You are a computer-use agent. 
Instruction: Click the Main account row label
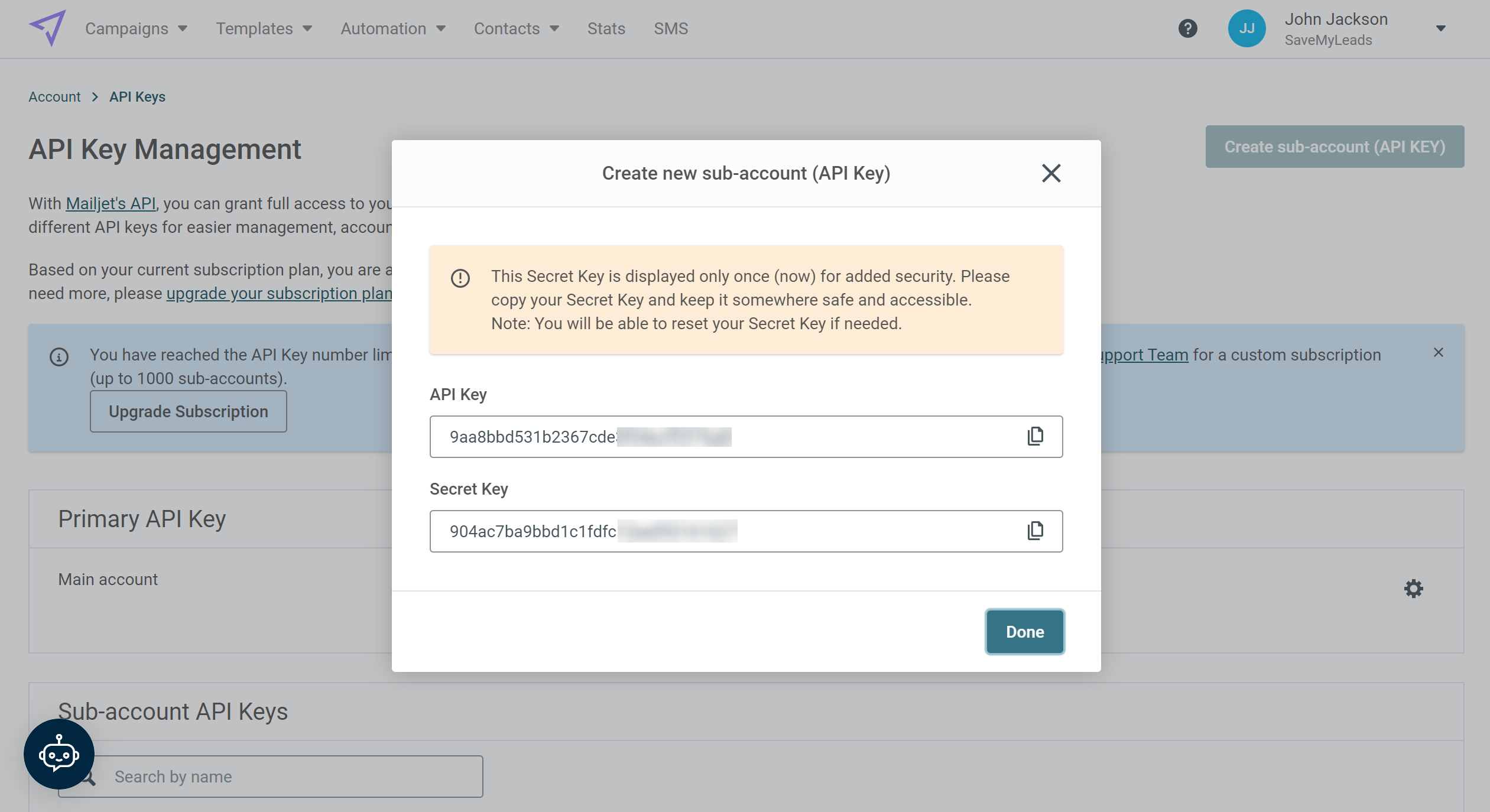(108, 579)
